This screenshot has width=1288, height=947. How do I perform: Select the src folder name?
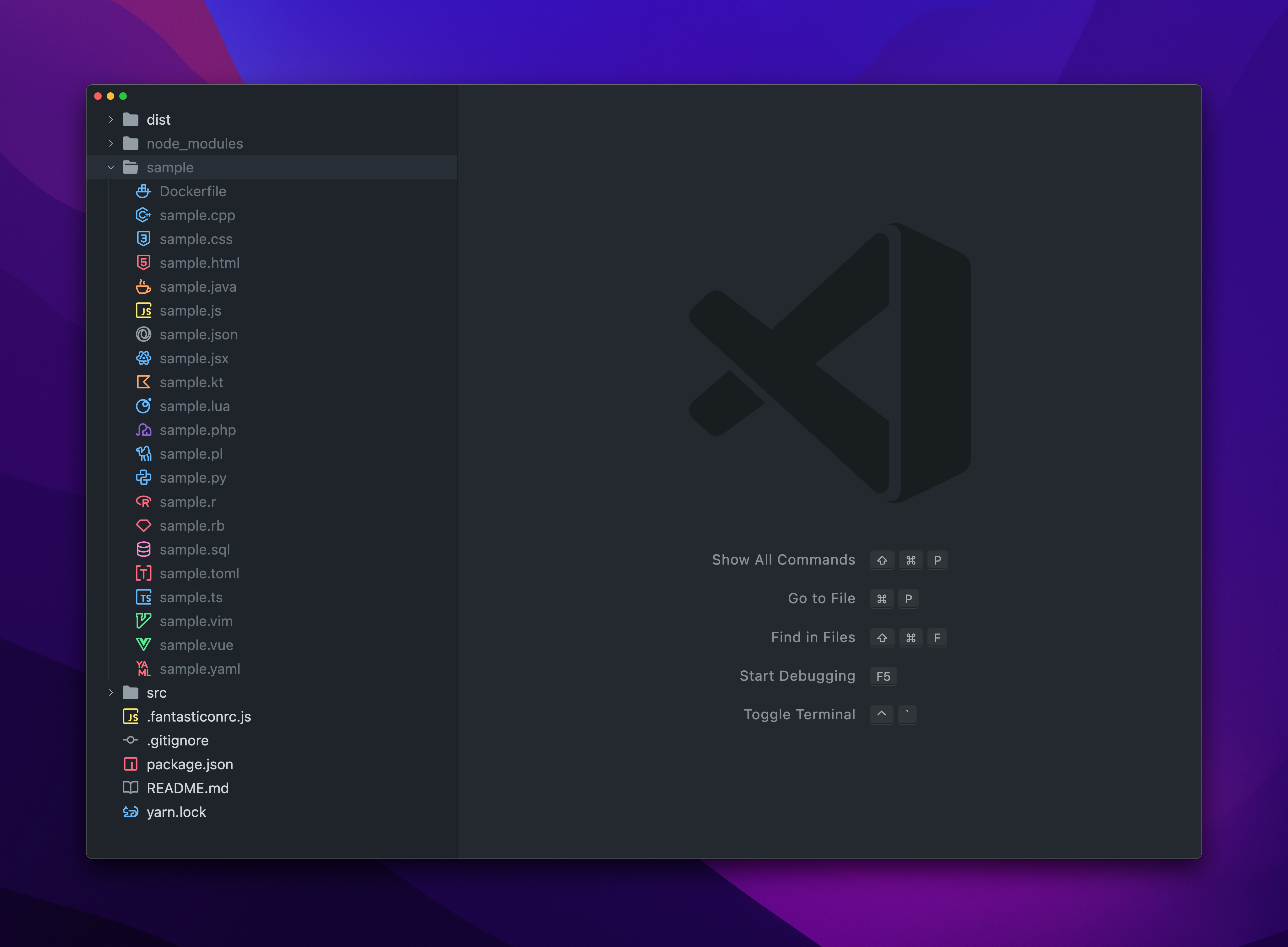point(156,692)
